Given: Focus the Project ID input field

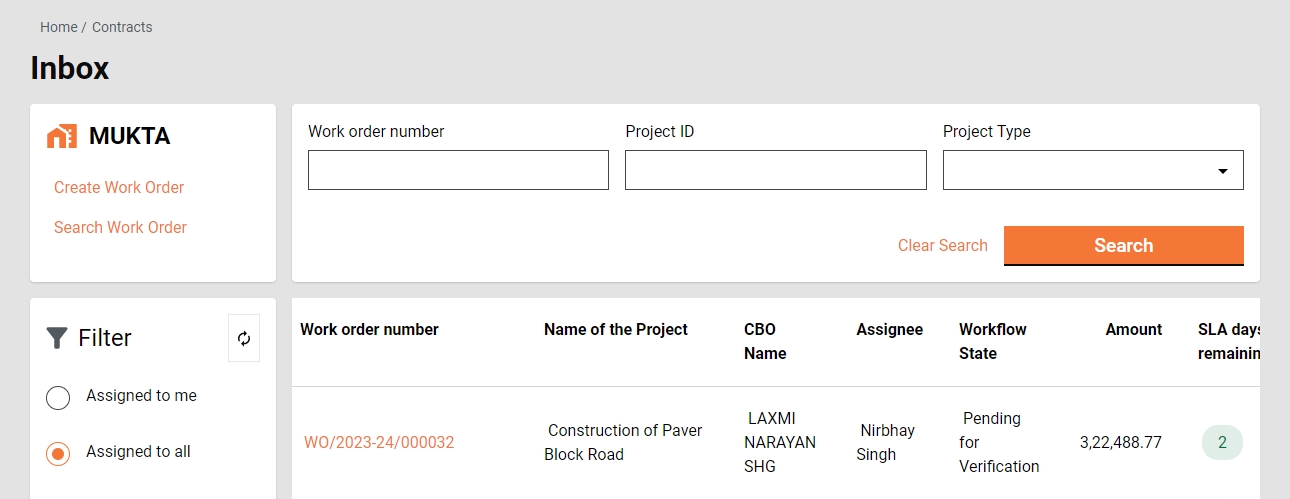Looking at the screenshot, I should (775, 170).
